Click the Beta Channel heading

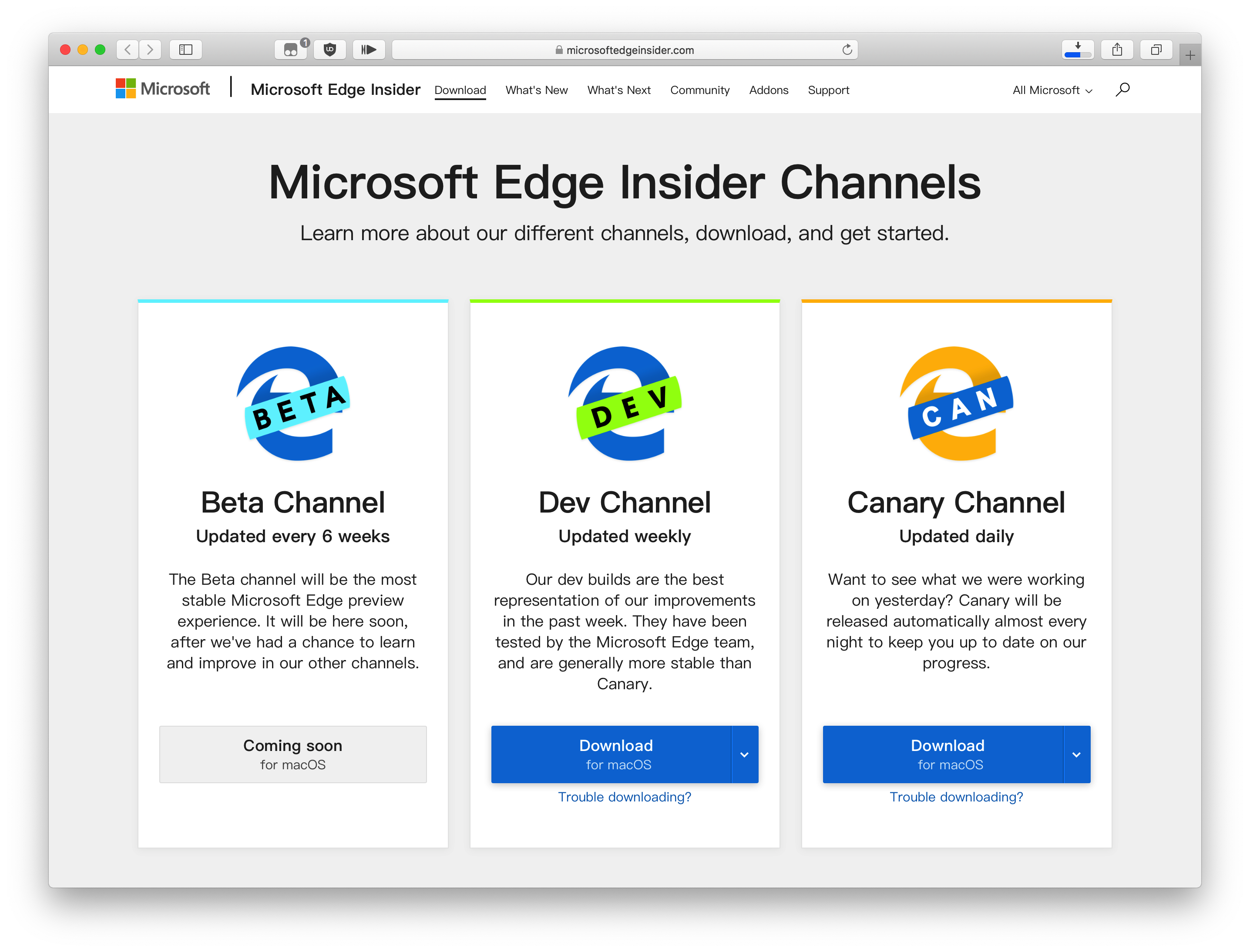click(293, 503)
